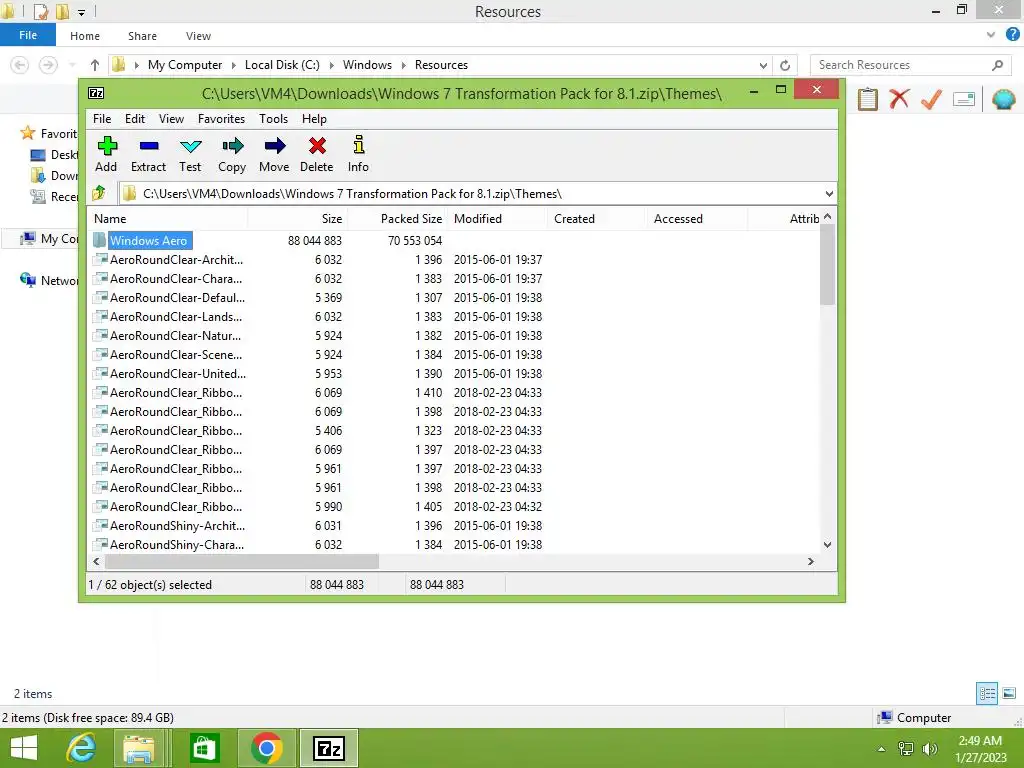Expand the Local Disk (C:) breadcrumb arrow
This screenshot has height=768, width=1024.
tap(331, 65)
